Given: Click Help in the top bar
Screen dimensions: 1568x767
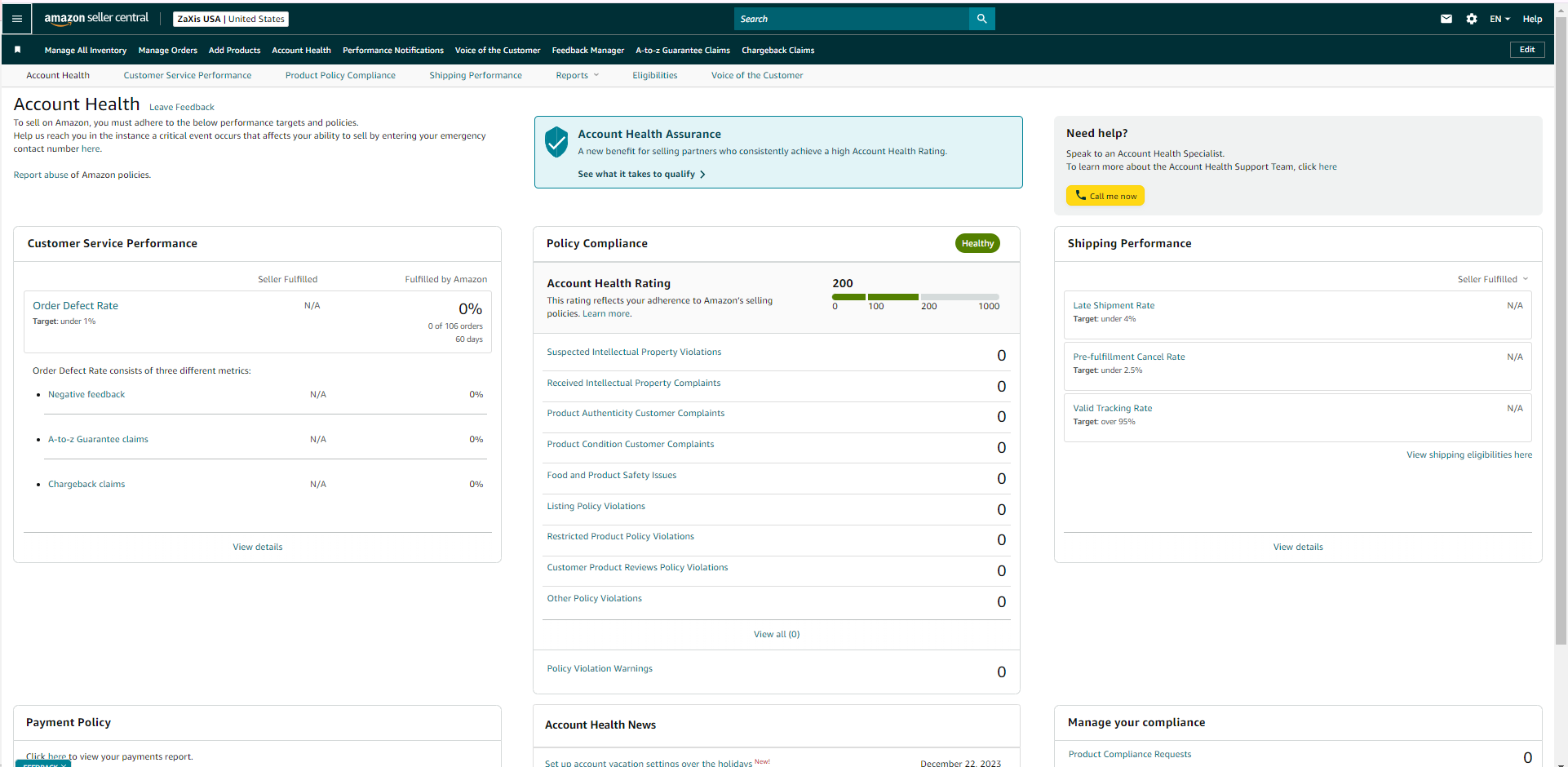Looking at the screenshot, I should tap(1532, 19).
